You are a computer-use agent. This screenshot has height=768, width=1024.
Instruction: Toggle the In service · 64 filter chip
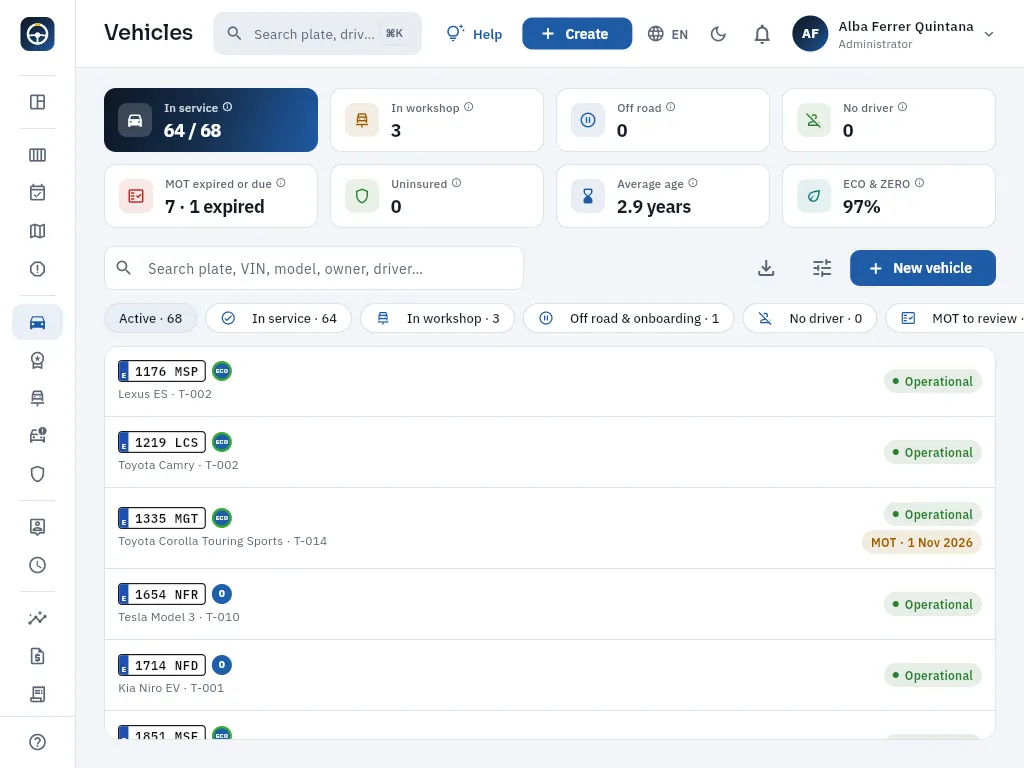(x=279, y=319)
